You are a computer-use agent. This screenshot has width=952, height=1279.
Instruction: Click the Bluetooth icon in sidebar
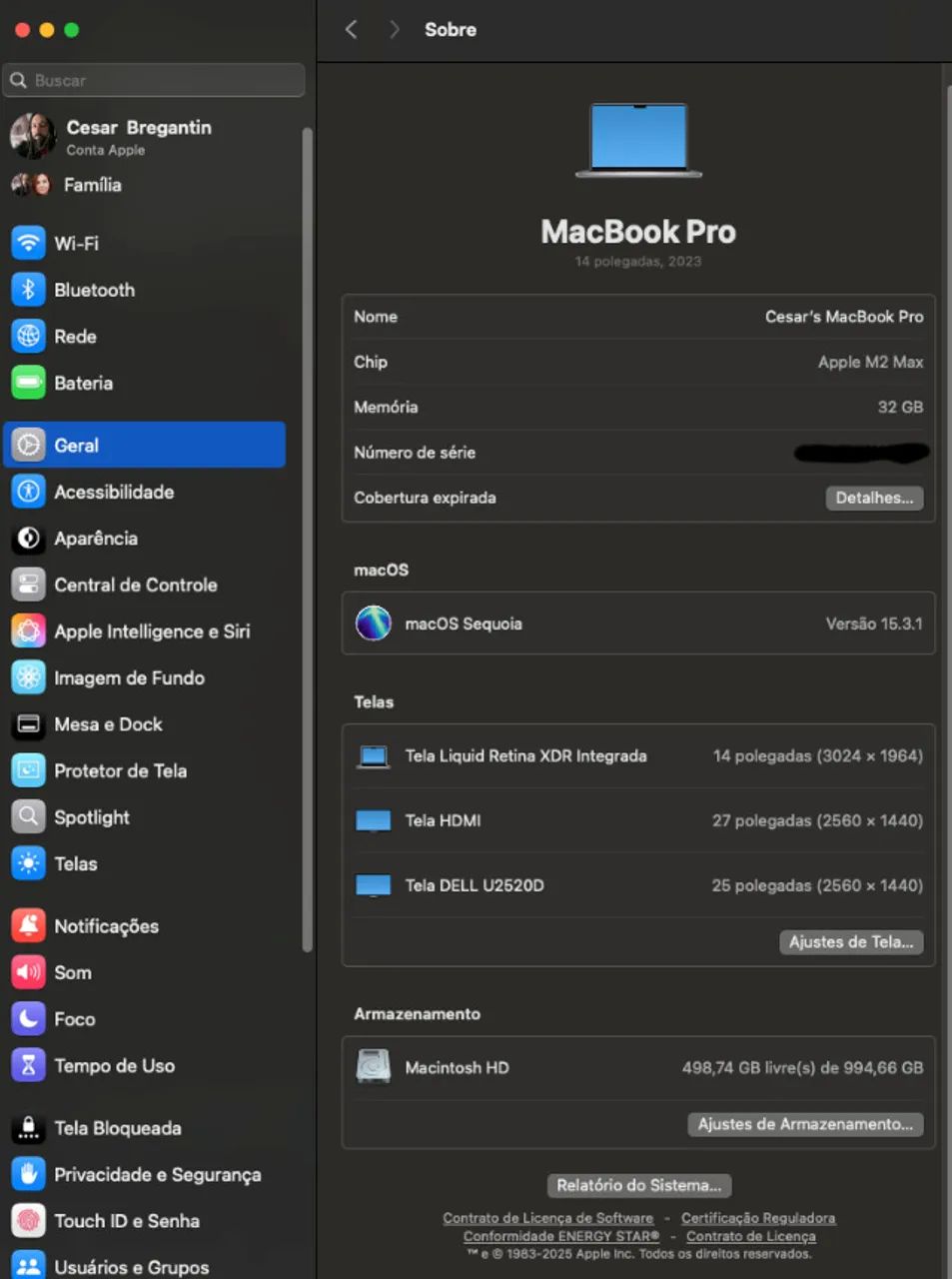28,290
